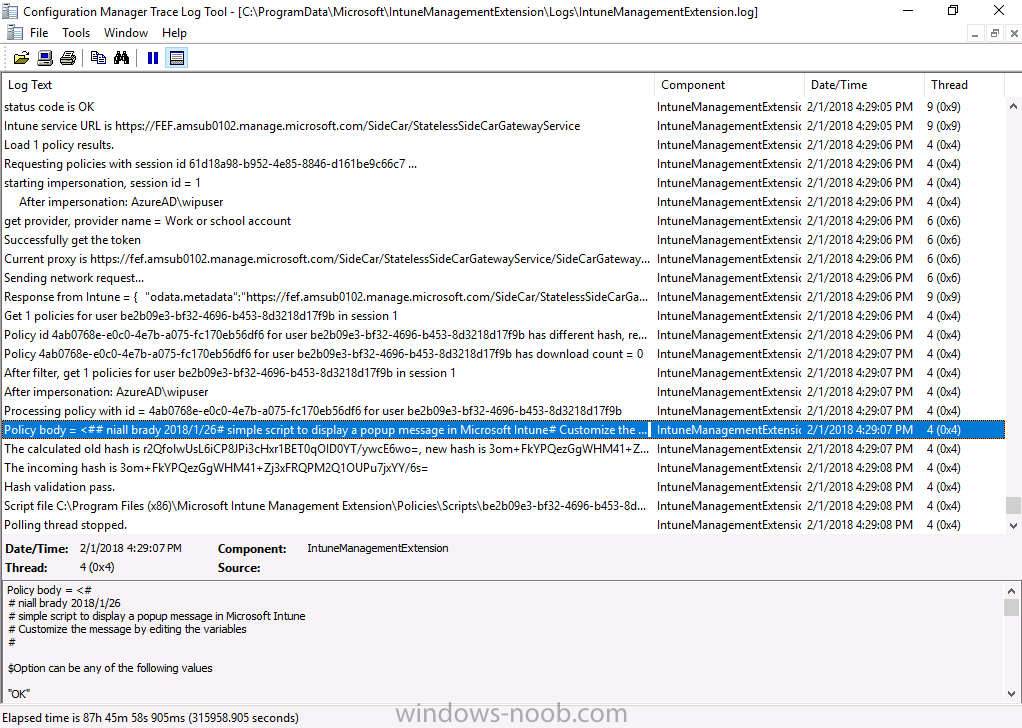Select the highlighted 'Policy body' log row

503,430
